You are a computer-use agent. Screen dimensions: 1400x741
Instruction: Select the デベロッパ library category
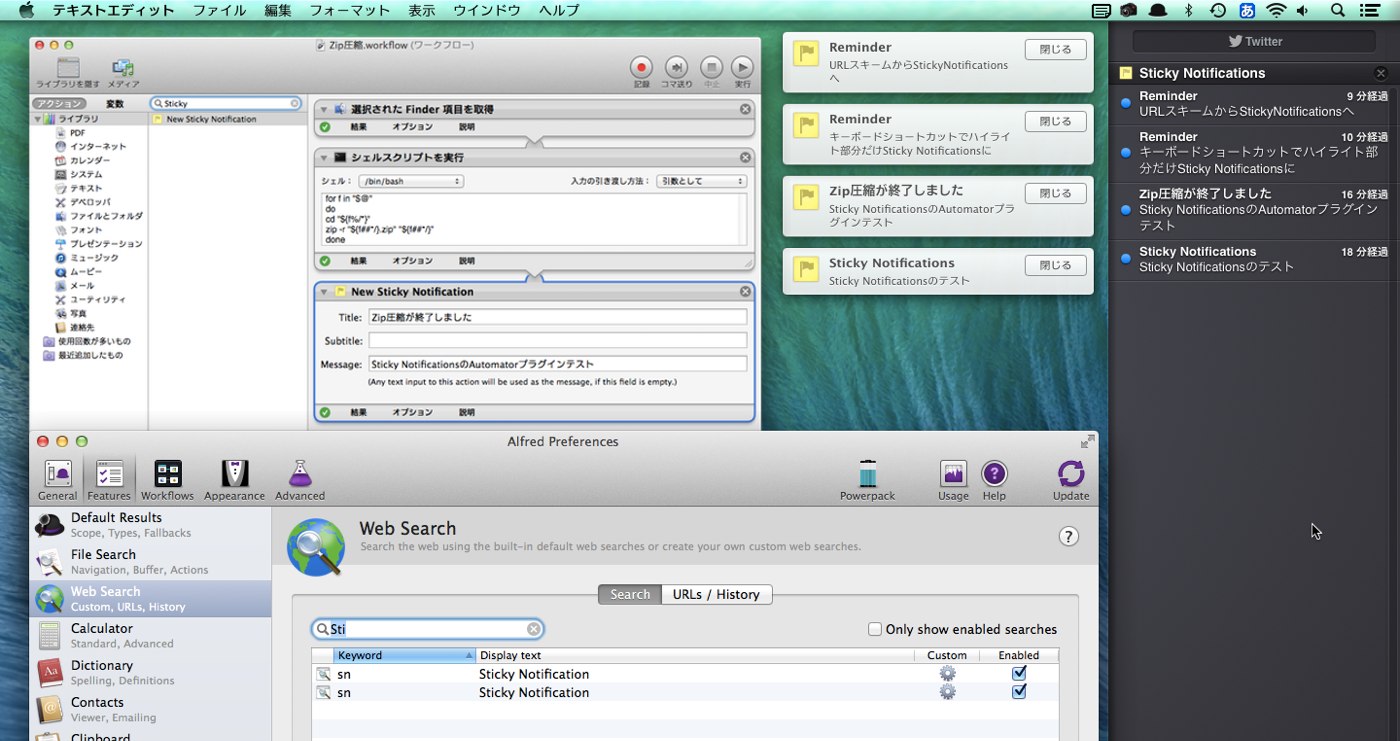[89, 202]
